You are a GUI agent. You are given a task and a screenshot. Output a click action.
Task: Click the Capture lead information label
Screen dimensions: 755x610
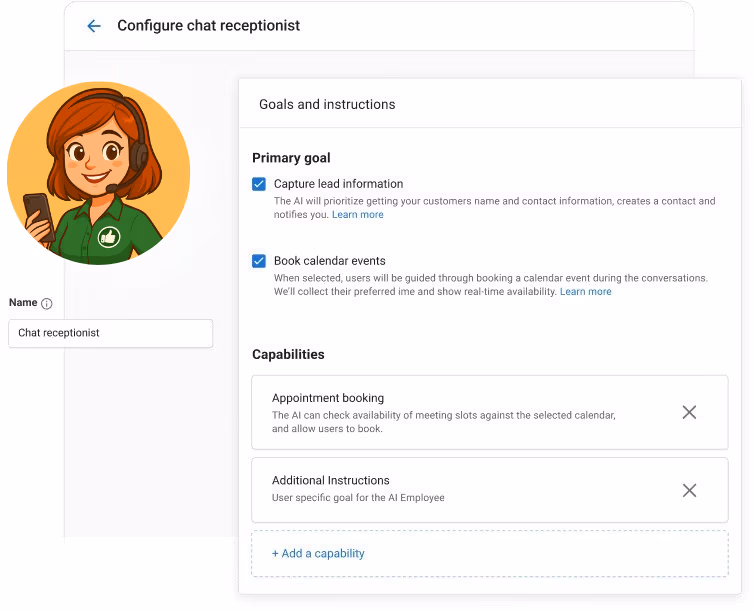click(x=338, y=184)
